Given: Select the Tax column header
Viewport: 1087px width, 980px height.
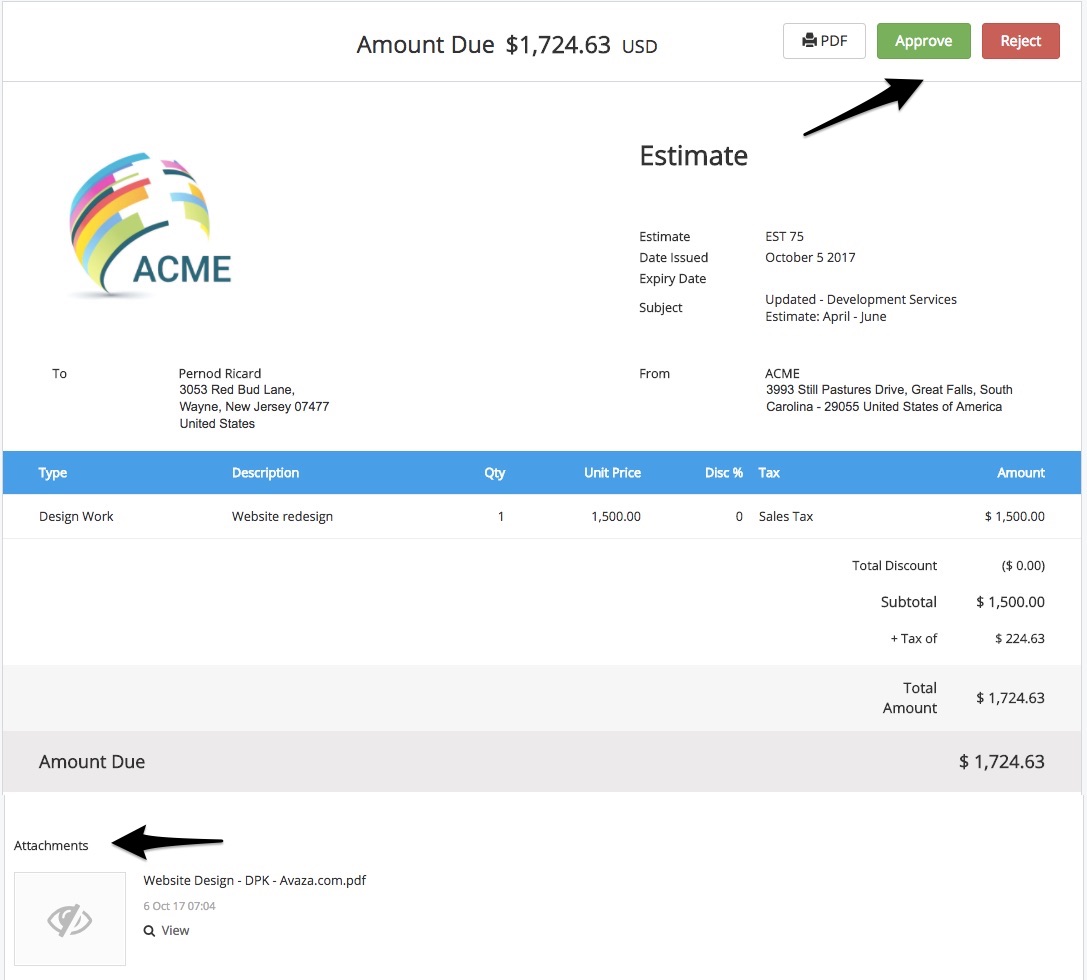Looking at the screenshot, I should point(769,473).
